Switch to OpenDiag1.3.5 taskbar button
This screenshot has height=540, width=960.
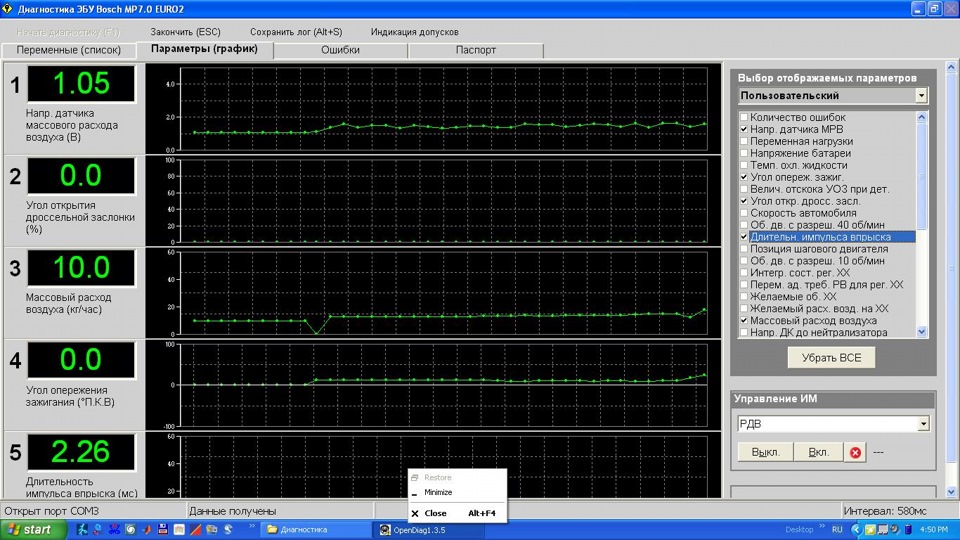pos(418,529)
